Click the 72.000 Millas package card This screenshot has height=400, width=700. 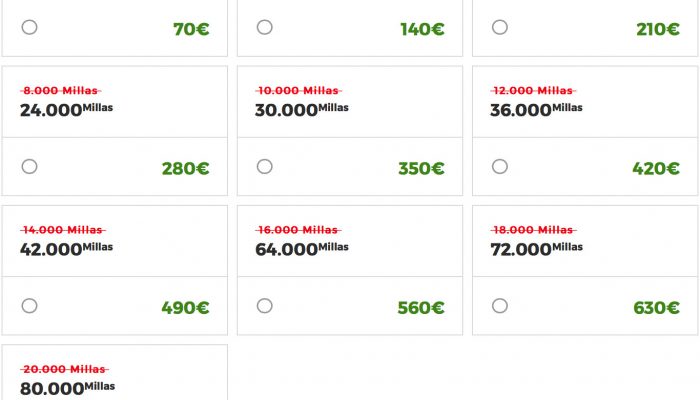[585, 270]
